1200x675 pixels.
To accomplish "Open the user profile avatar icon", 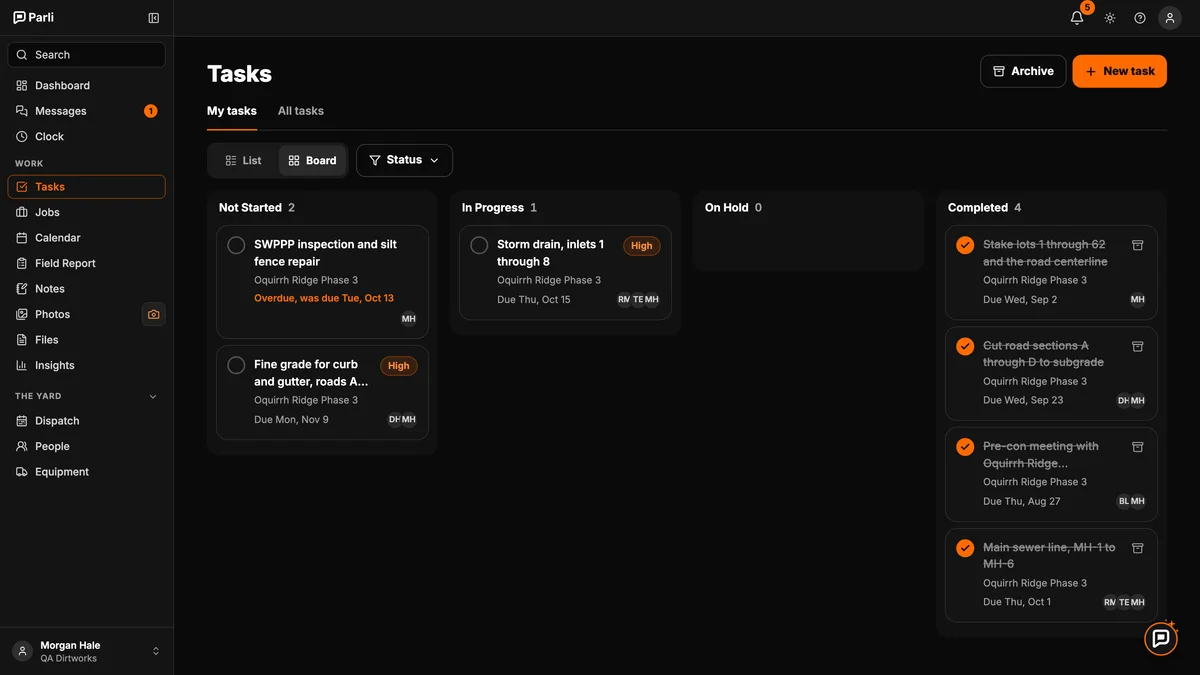I will tap(1170, 18).
